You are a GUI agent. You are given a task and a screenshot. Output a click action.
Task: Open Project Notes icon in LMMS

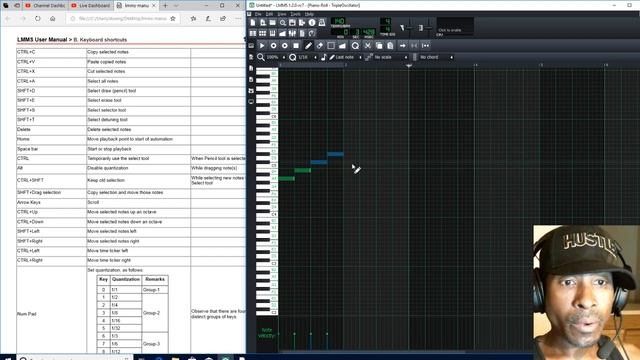click(x=302, y=33)
